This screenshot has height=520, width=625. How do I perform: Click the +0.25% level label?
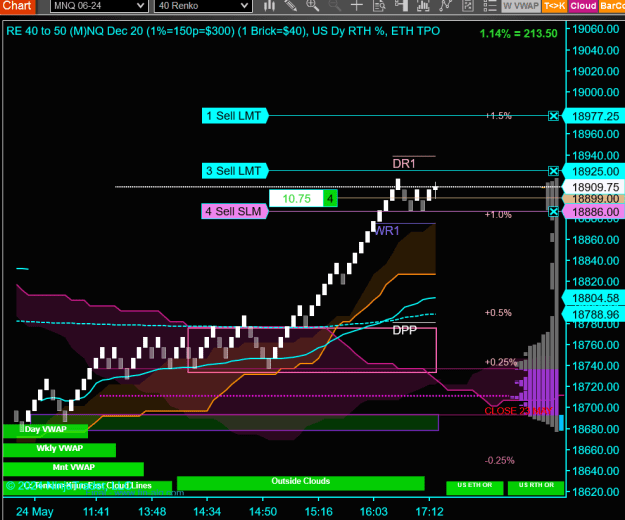point(501,362)
